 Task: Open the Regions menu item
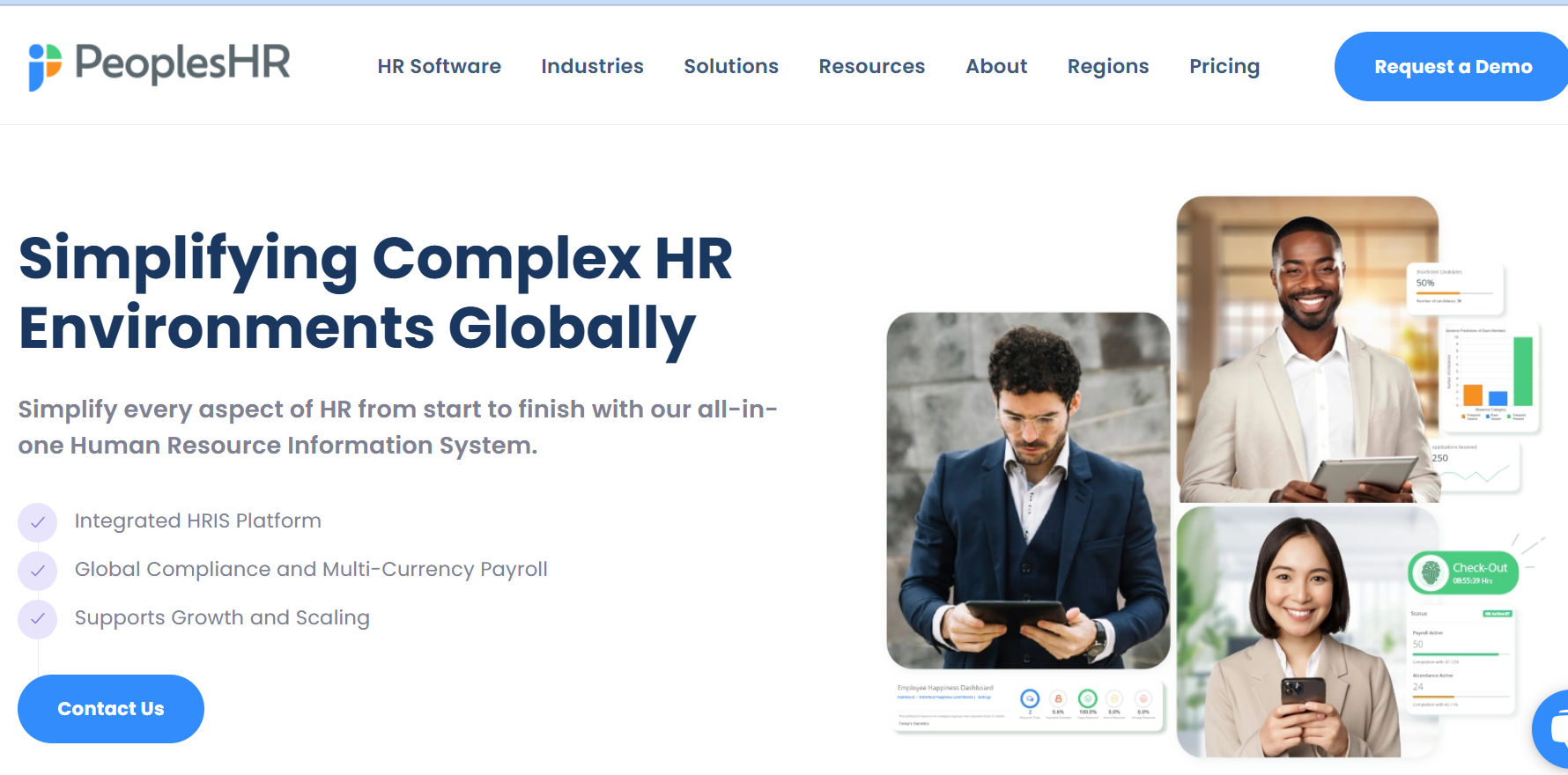(x=1107, y=67)
